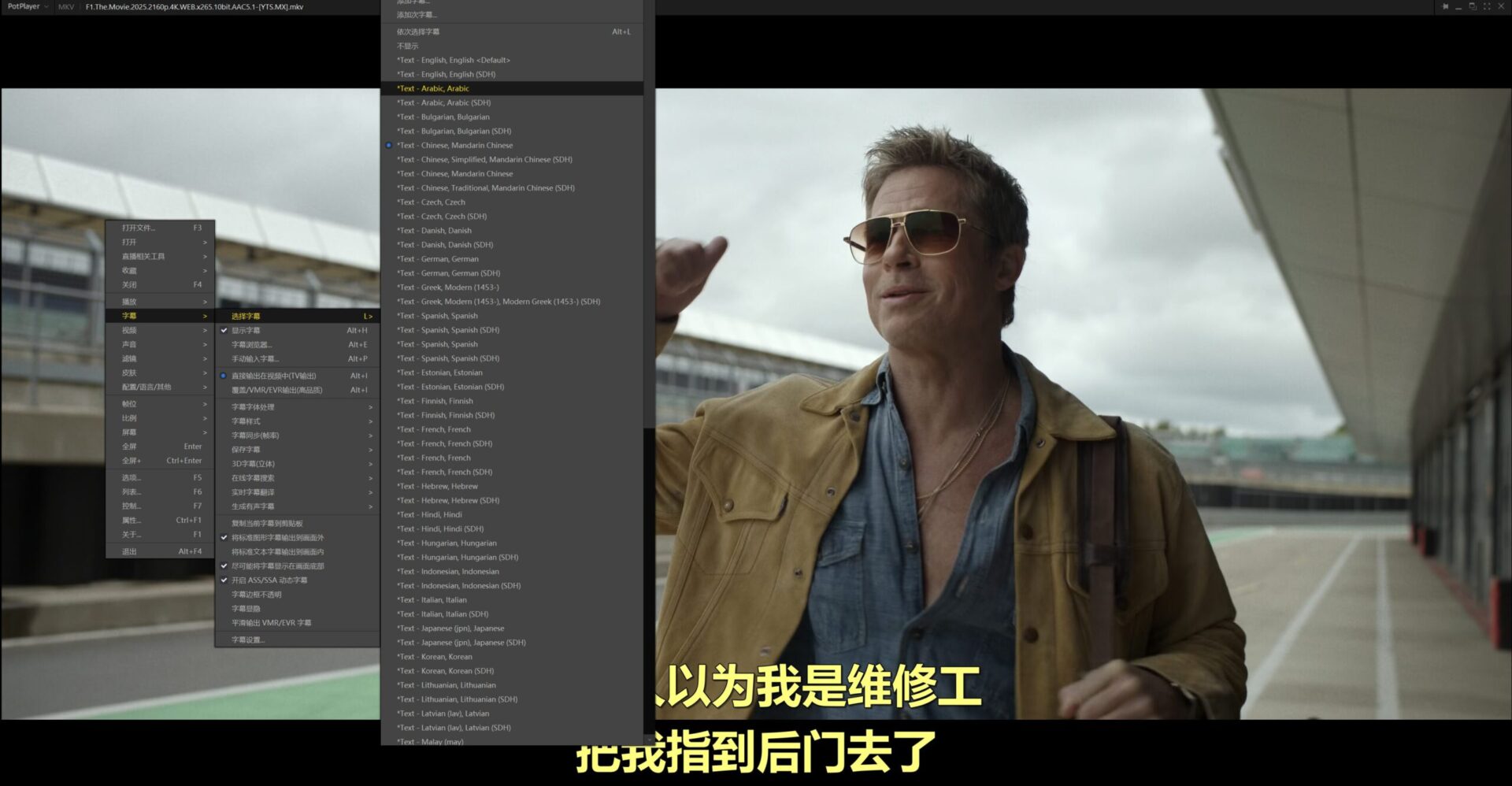The height and width of the screenshot is (786, 1512).
Task: Open the 选择字幕 submenu entry
Action: 298,316
